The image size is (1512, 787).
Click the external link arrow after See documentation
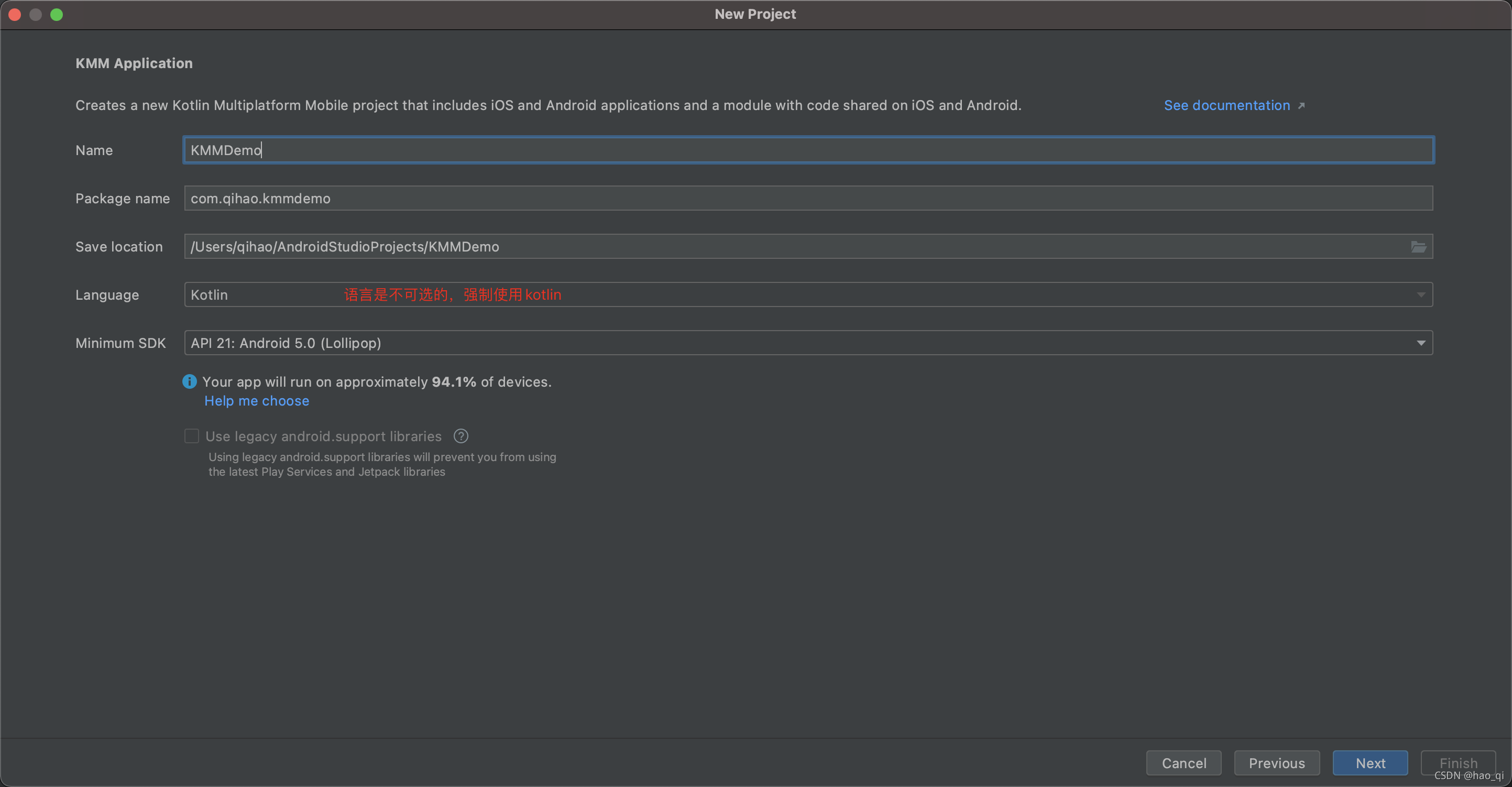(x=1301, y=106)
